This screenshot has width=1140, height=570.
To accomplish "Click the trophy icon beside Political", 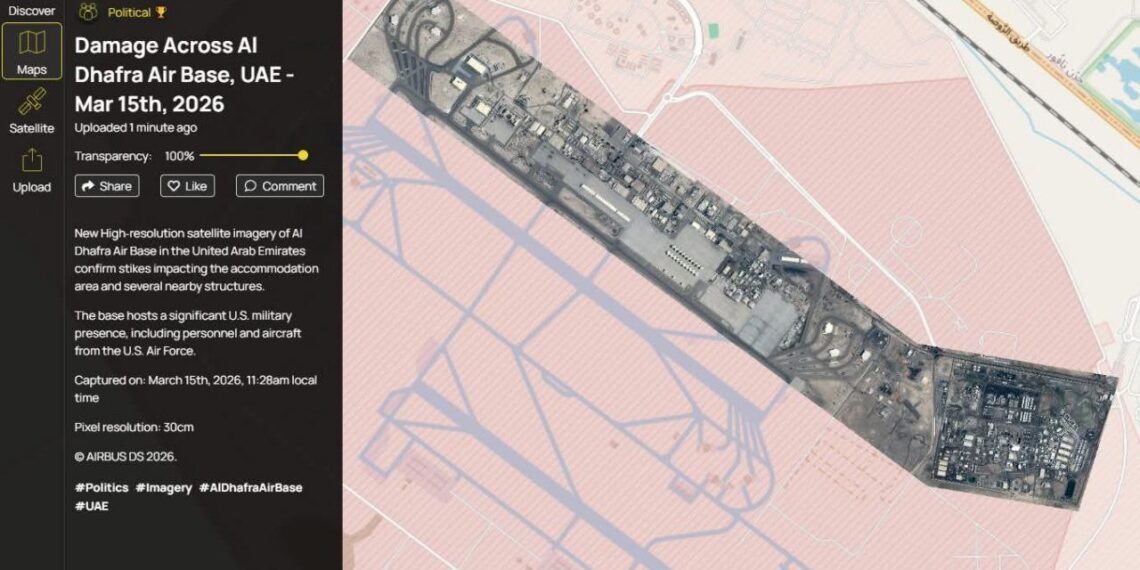I will point(161,12).
